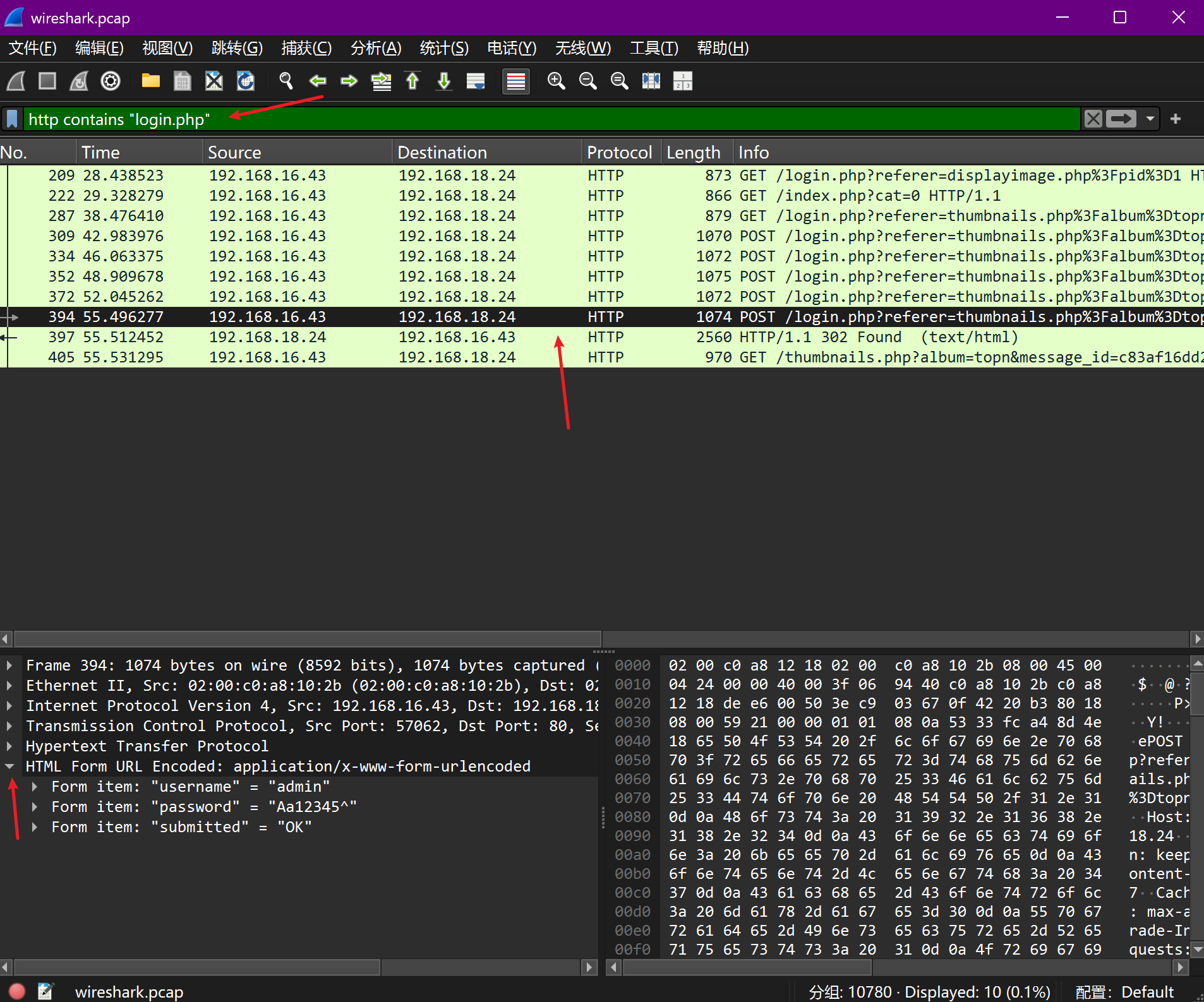Jump to the last packet
This screenshot has height=1002, width=1204.
pos(444,81)
